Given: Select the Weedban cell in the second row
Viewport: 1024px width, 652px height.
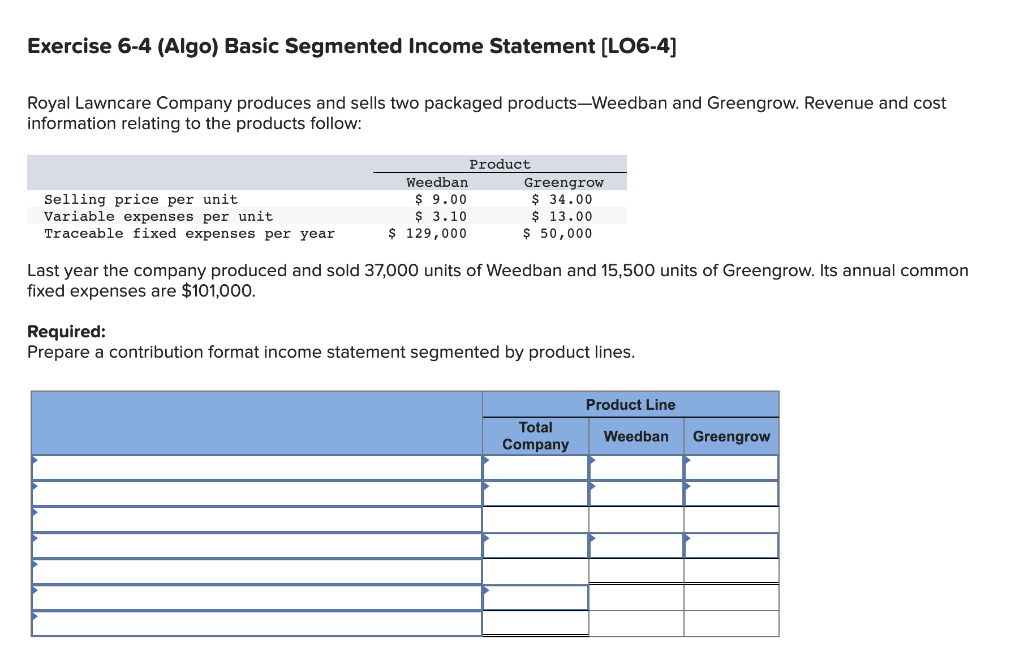Looking at the screenshot, I should 637,492.
